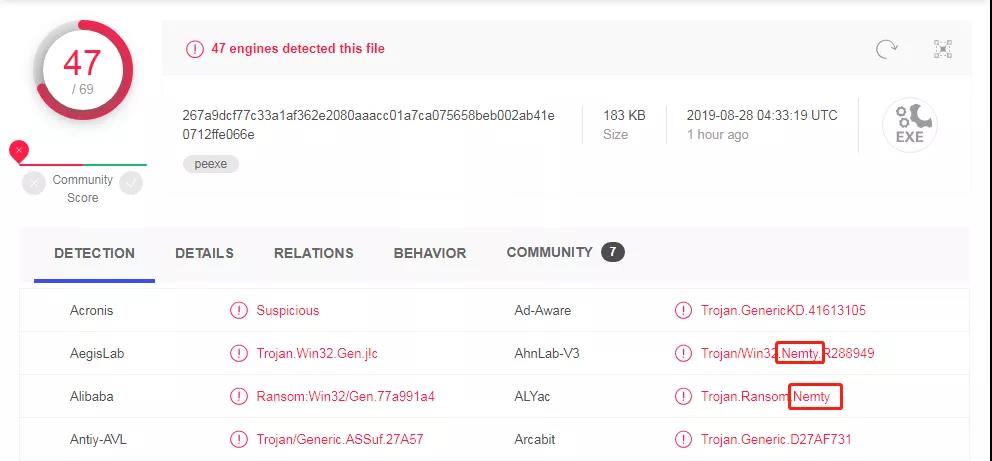This screenshot has width=992, height=461.
Task: Click the red community score marker pin
Action: click(19, 151)
